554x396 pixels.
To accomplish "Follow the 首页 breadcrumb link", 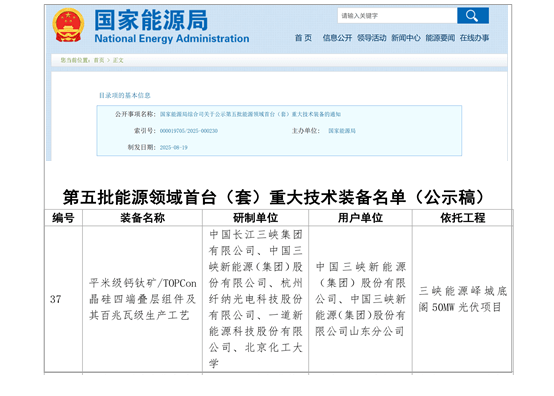I will 99,60.
